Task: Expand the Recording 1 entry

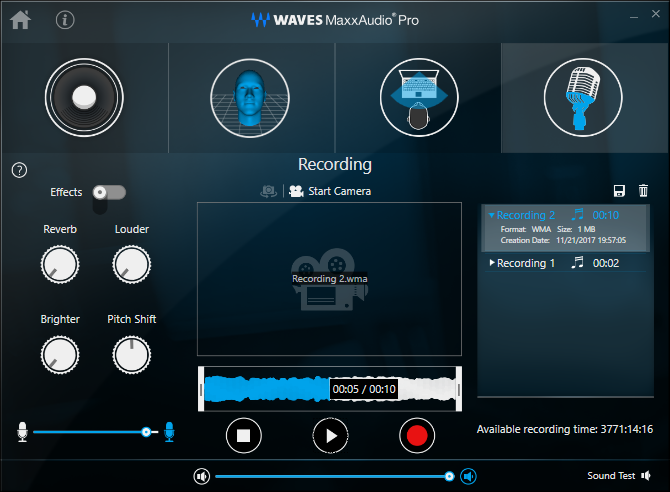Action: click(492, 262)
